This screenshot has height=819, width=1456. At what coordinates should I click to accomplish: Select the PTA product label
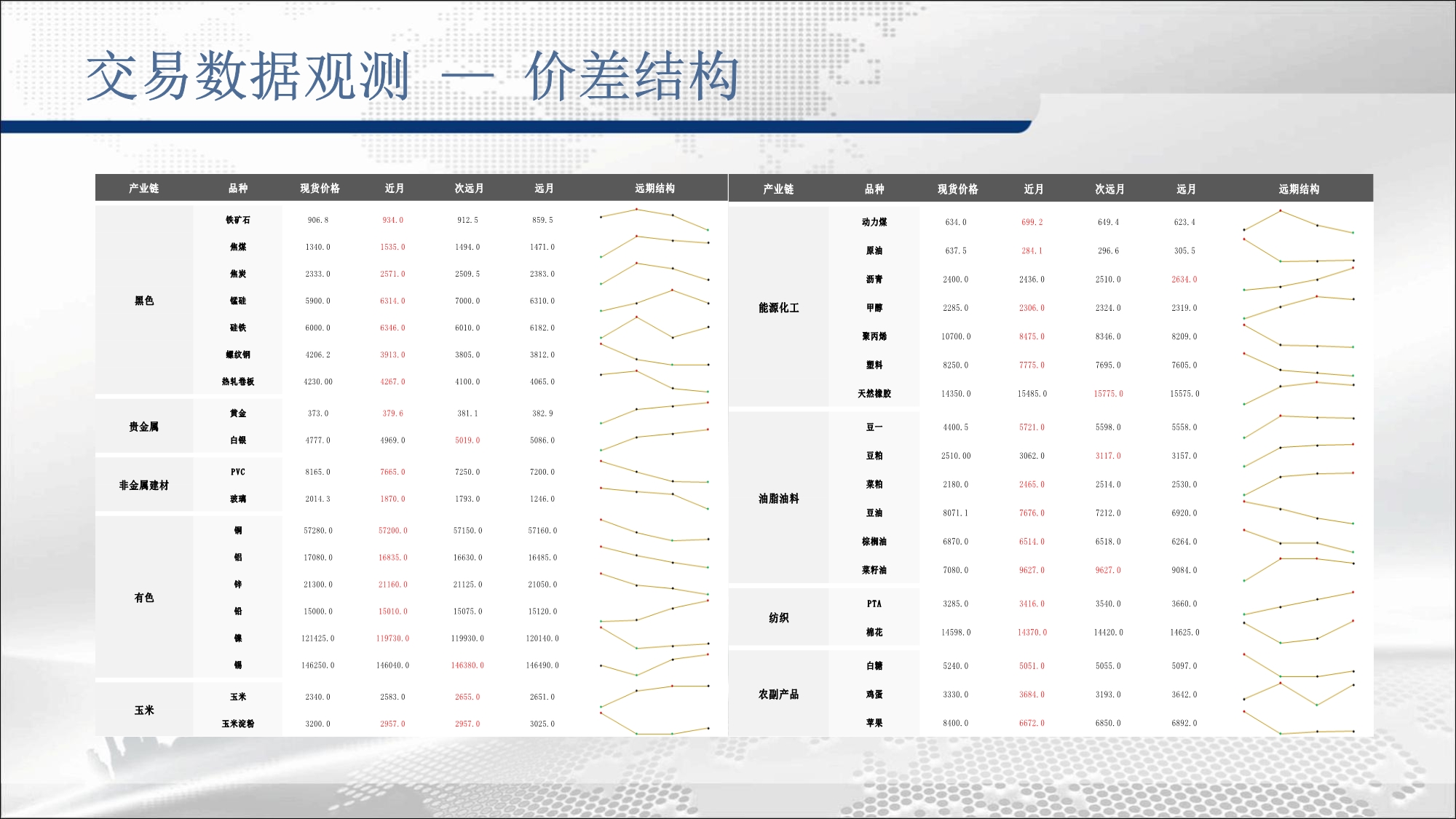coord(874,604)
